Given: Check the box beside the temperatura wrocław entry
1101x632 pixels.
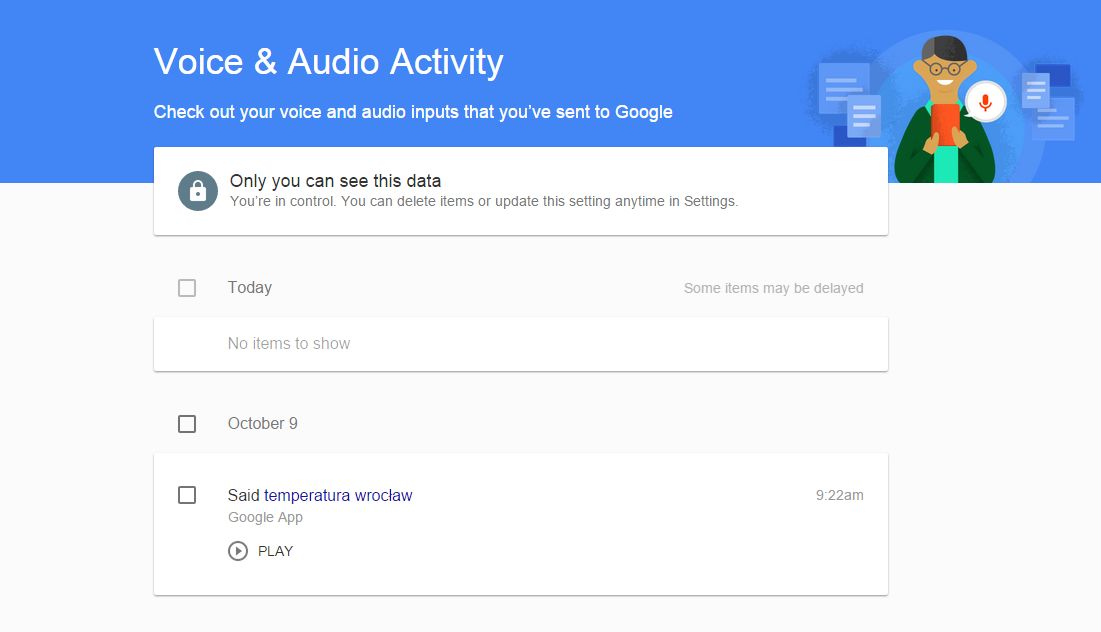Looking at the screenshot, I should (x=187, y=495).
